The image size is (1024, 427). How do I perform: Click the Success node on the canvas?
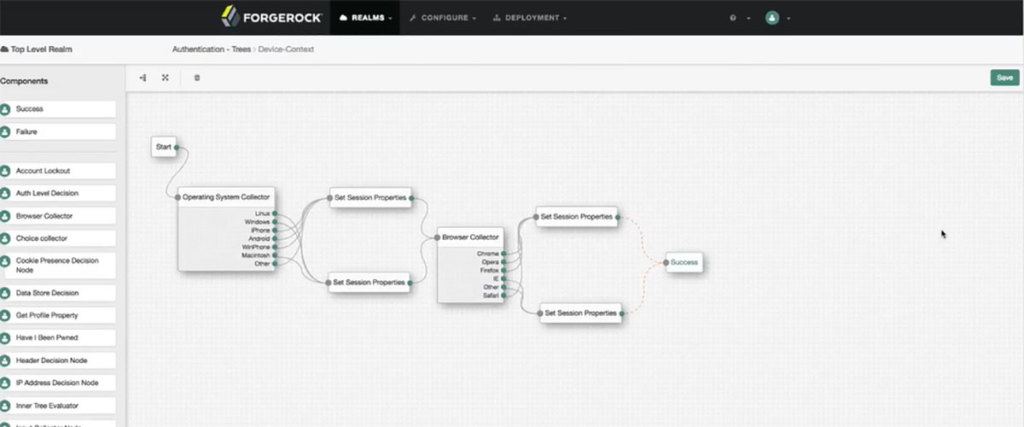click(x=684, y=262)
